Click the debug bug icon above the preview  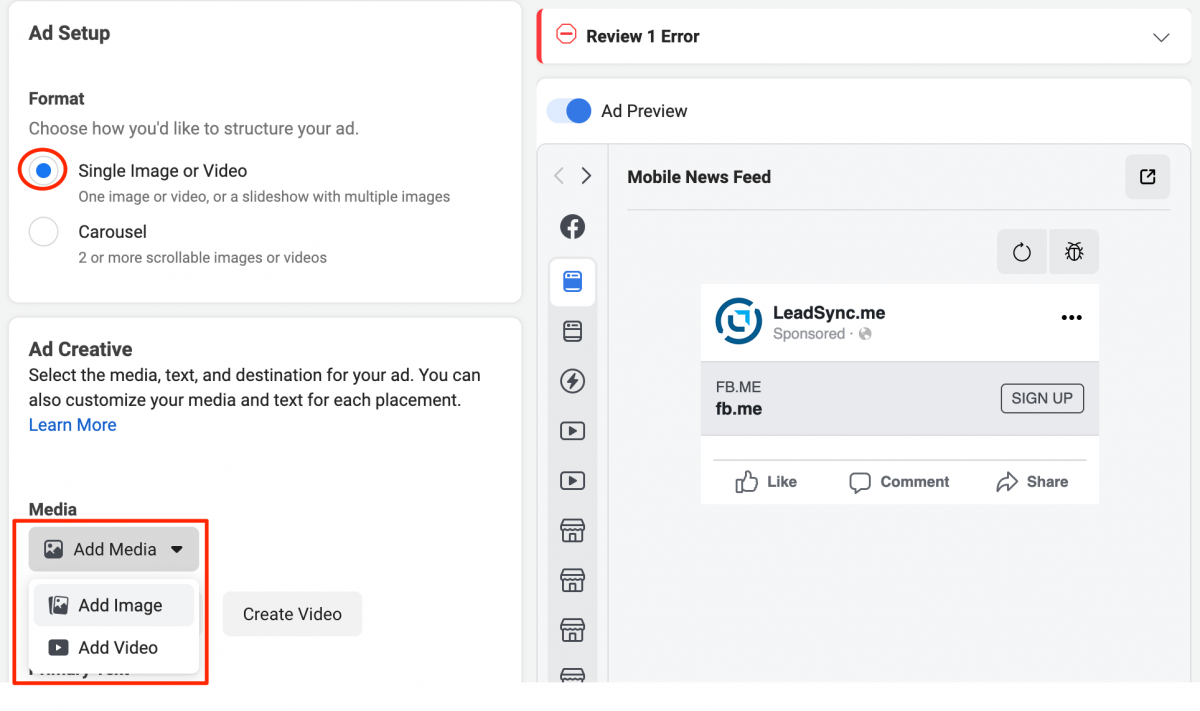pyautogui.click(x=1074, y=251)
